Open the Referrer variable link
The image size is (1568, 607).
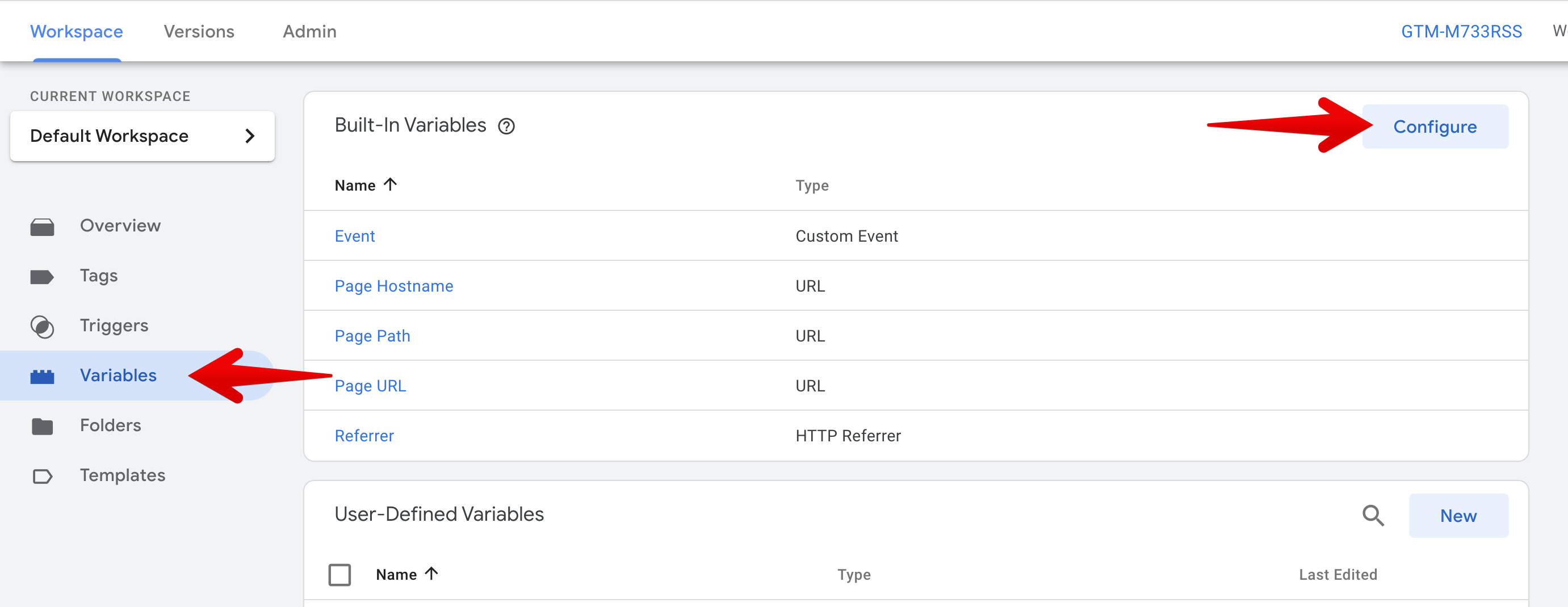pyautogui.click(x=364, y=436)
